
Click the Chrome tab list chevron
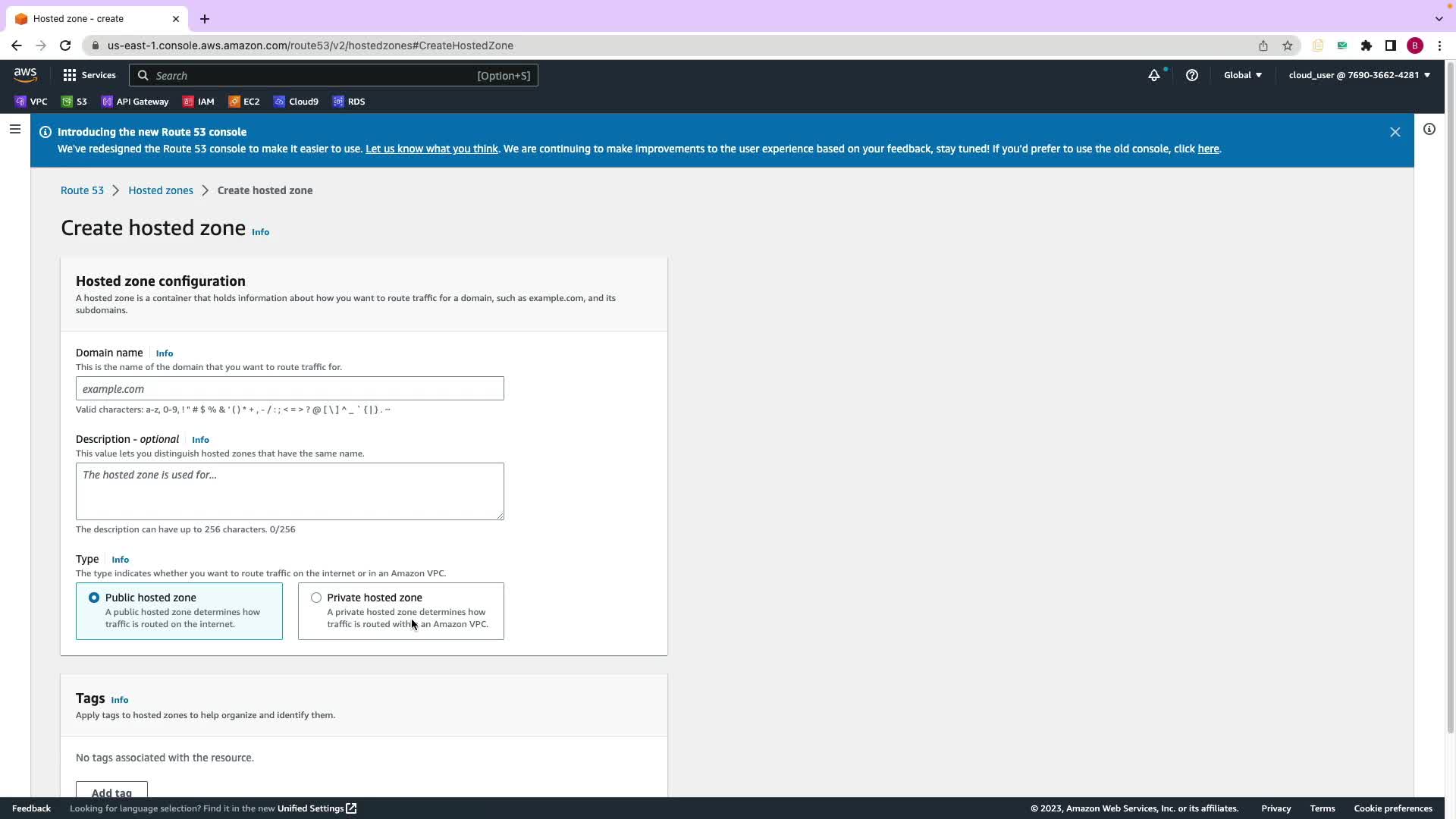click(1439, 18)
